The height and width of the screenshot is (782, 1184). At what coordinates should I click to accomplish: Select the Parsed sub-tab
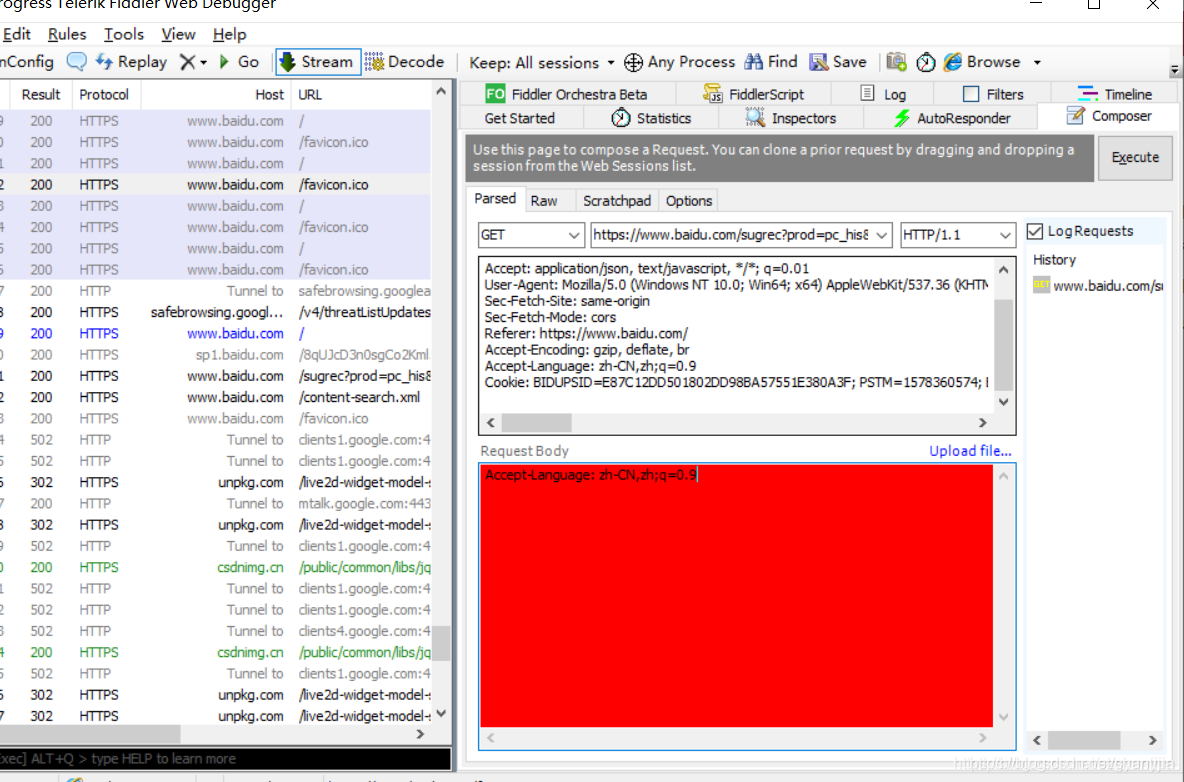[495, 199]
